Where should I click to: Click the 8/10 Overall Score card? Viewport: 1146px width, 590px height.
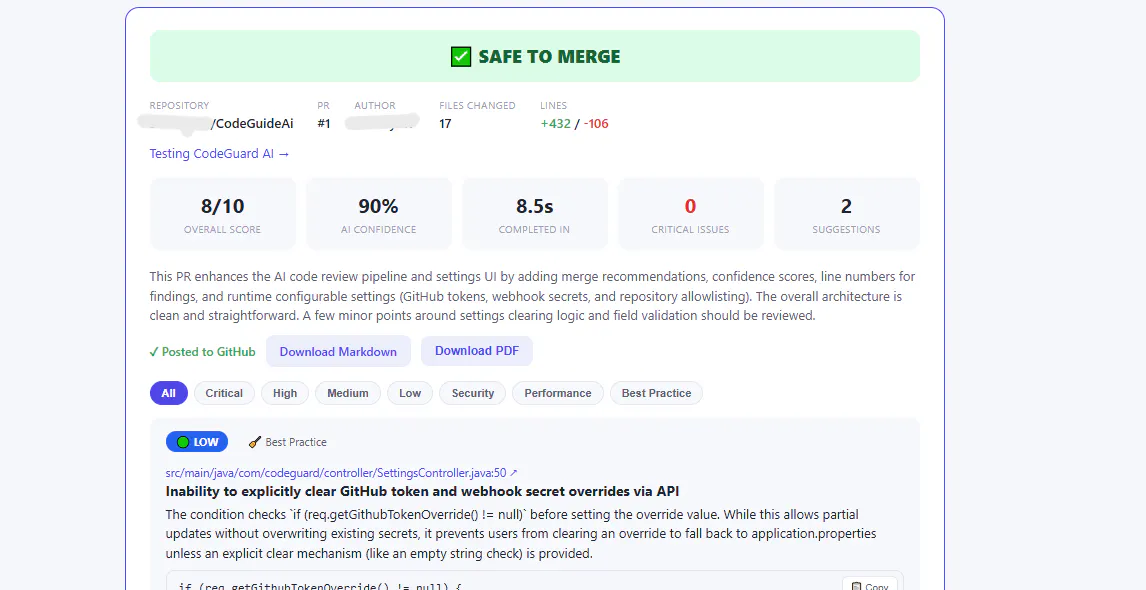click(x=223, y=214)
